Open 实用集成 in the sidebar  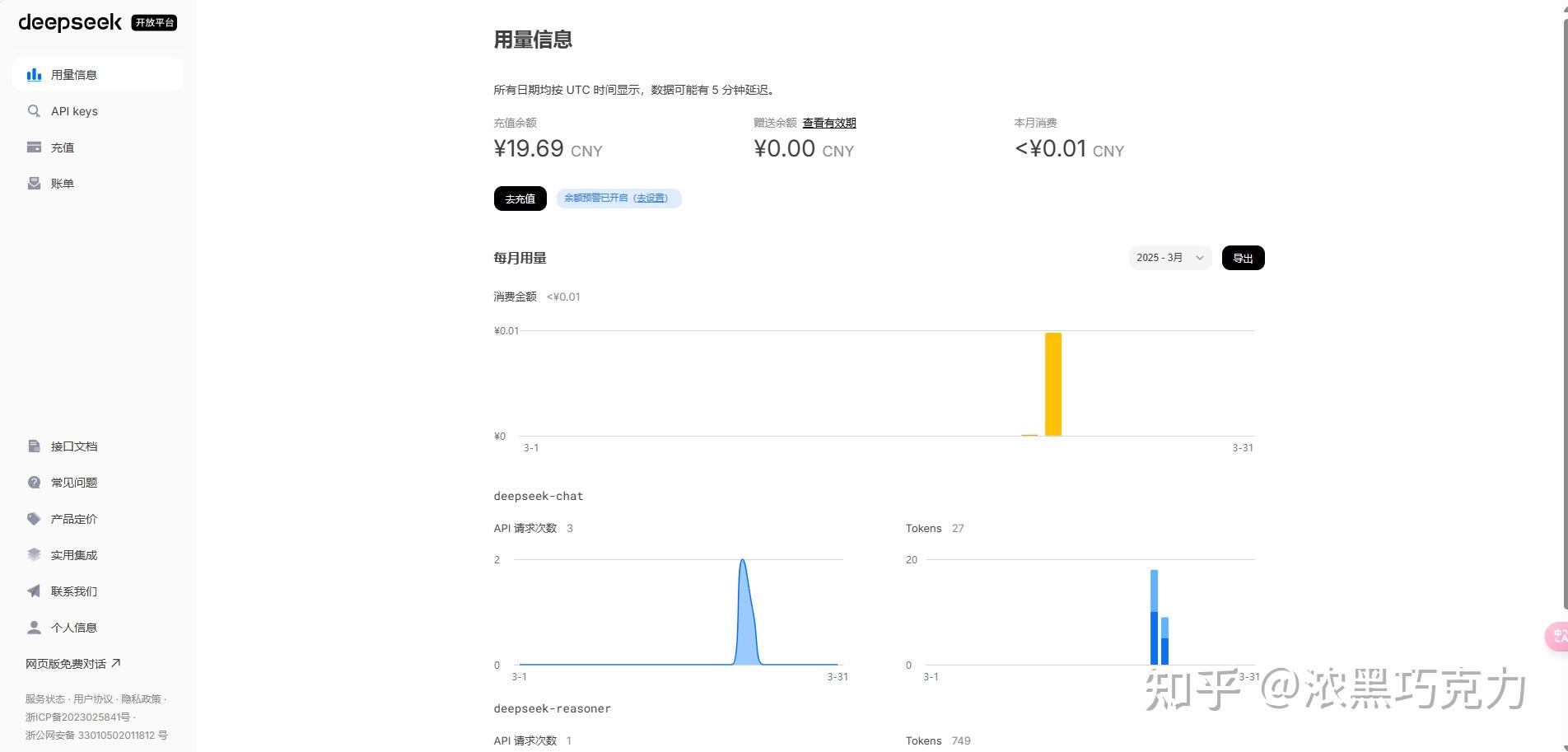click(74, 555)
